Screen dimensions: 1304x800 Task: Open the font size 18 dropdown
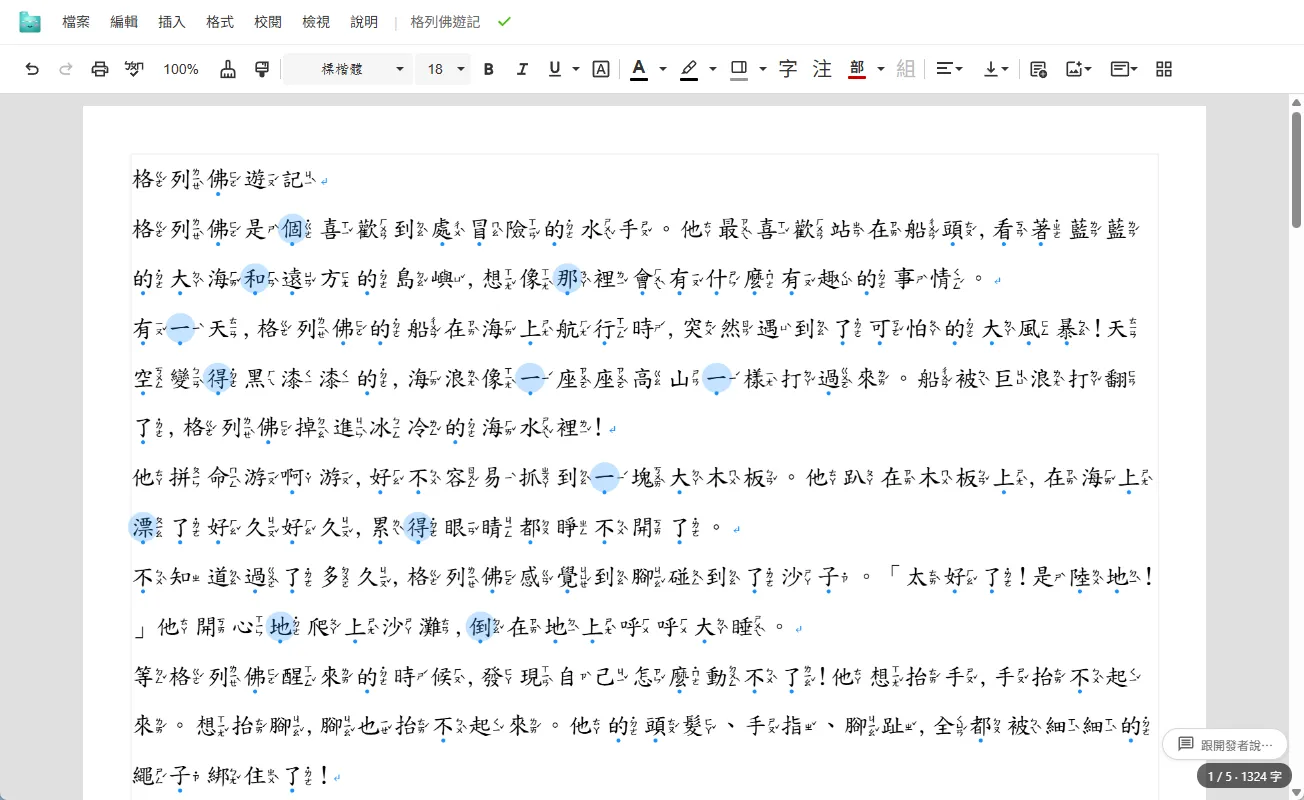pos(445,69)
